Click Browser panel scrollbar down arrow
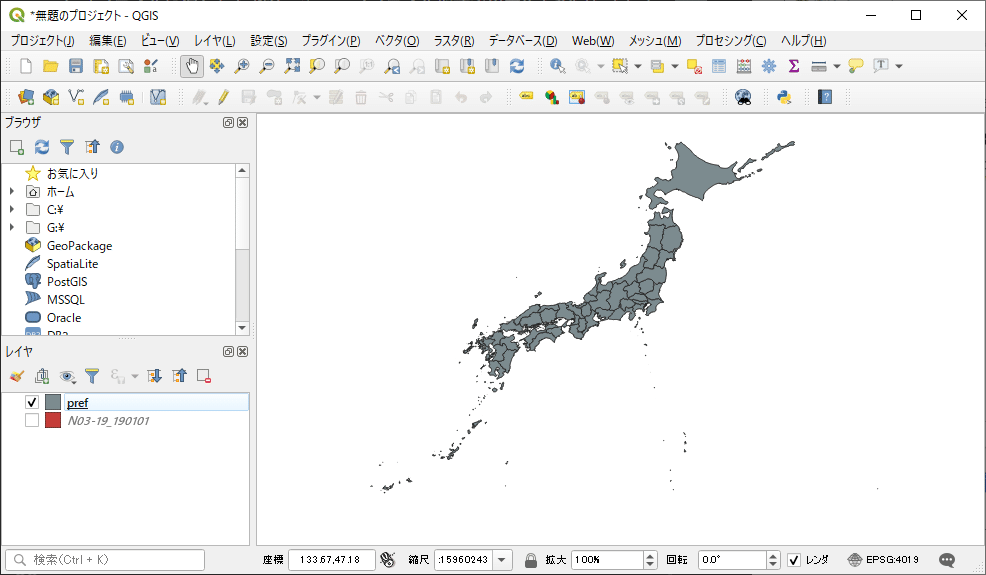This screenshot has width=986, height=575. [243, 328]
